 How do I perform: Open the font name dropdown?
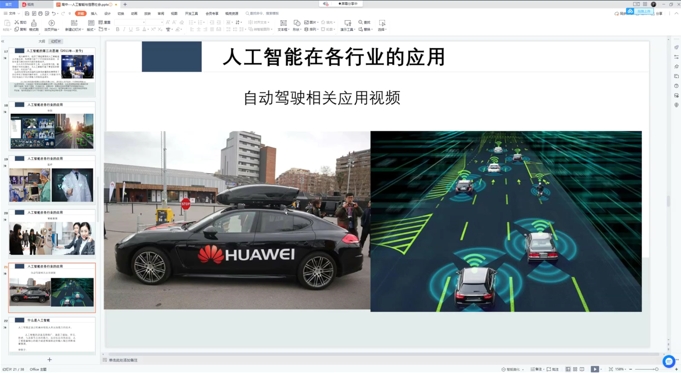(x=129, y=22)
